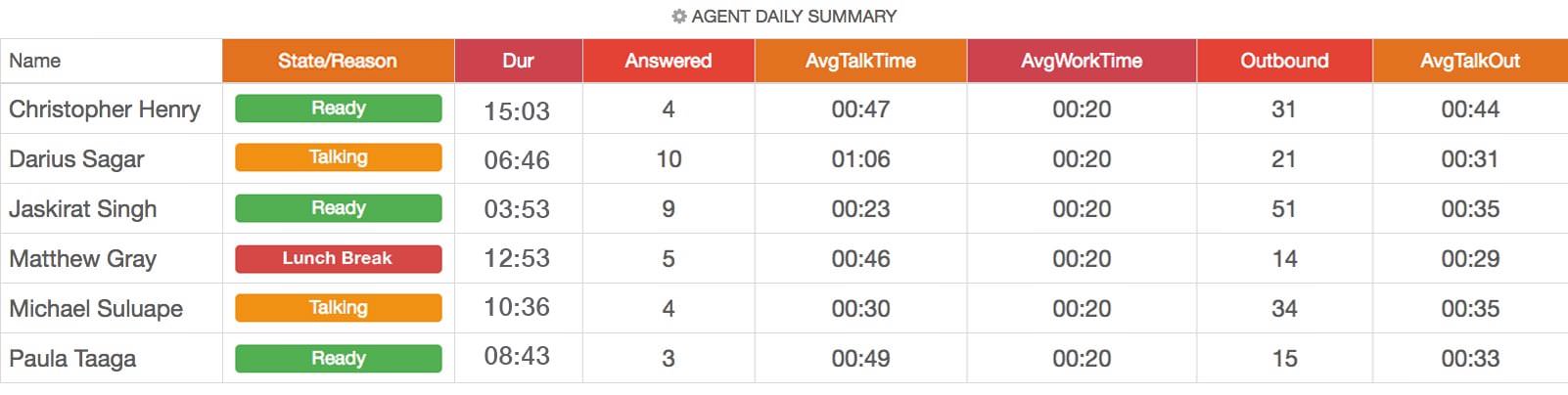Viewport: 1568px width, 395px height.
Task: Click Paula Taaga's duration 08:43
Action: [517, 357]
